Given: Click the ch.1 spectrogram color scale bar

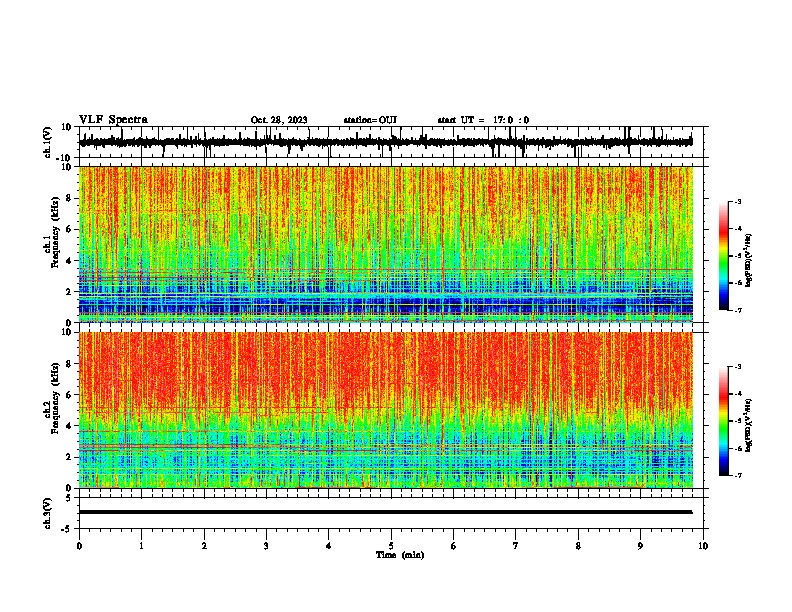Looking at the screenshot, I should 724,256.
